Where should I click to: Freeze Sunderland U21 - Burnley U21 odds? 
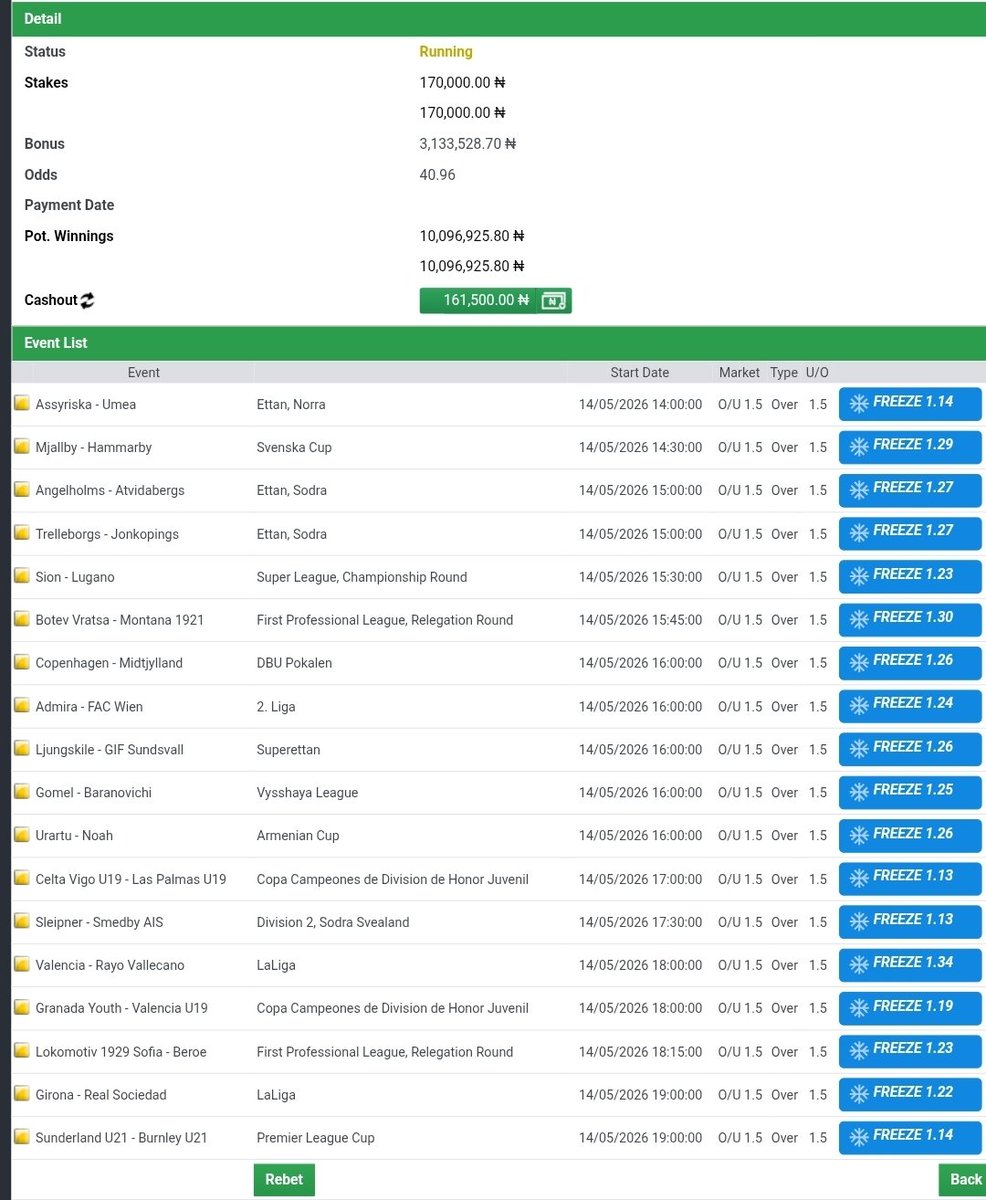tap(910, 1137)
